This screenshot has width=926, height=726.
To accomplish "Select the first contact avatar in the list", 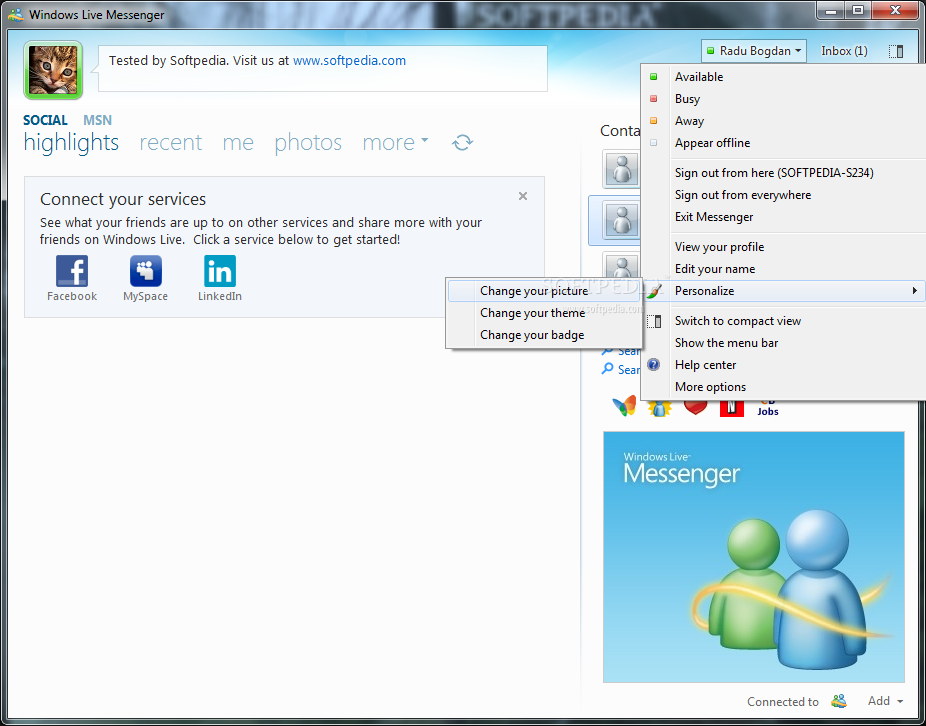I will point(622,168).
